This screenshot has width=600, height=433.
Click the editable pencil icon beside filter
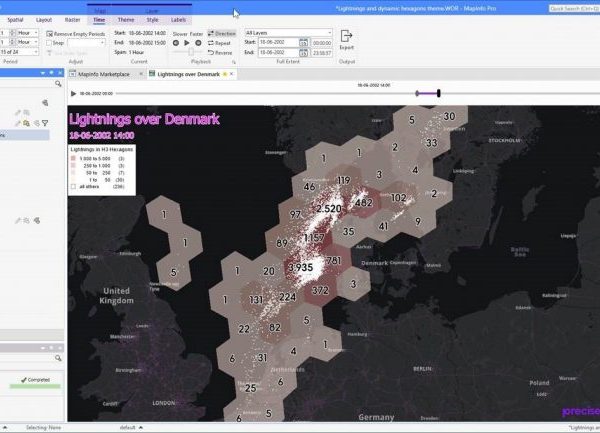coord(18,123)
